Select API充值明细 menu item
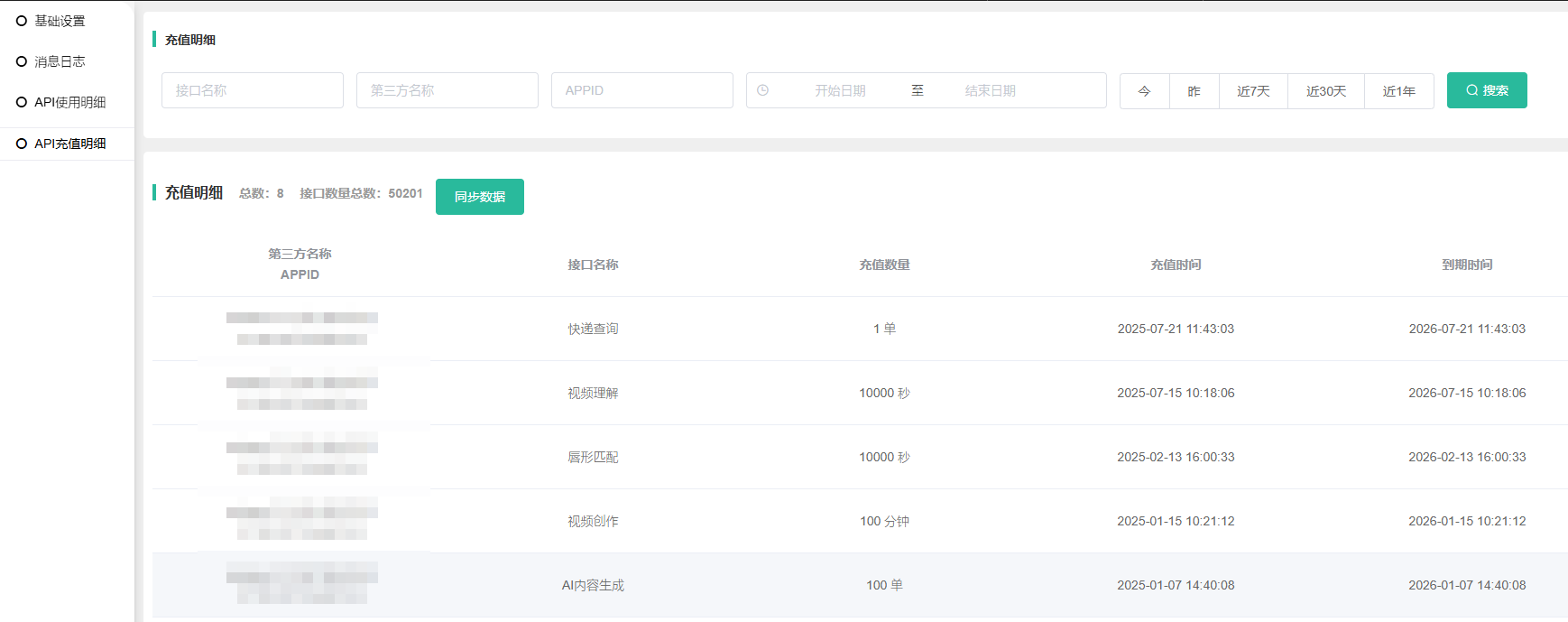The height and width of the screenshot is (622, 1568). [x=69, y=144]
